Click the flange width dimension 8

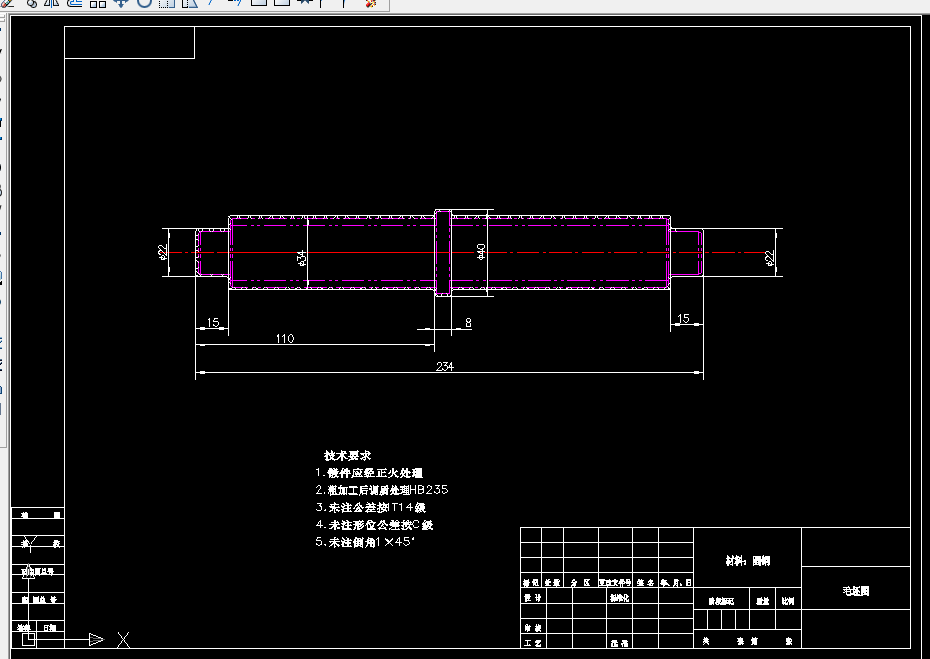468,323
